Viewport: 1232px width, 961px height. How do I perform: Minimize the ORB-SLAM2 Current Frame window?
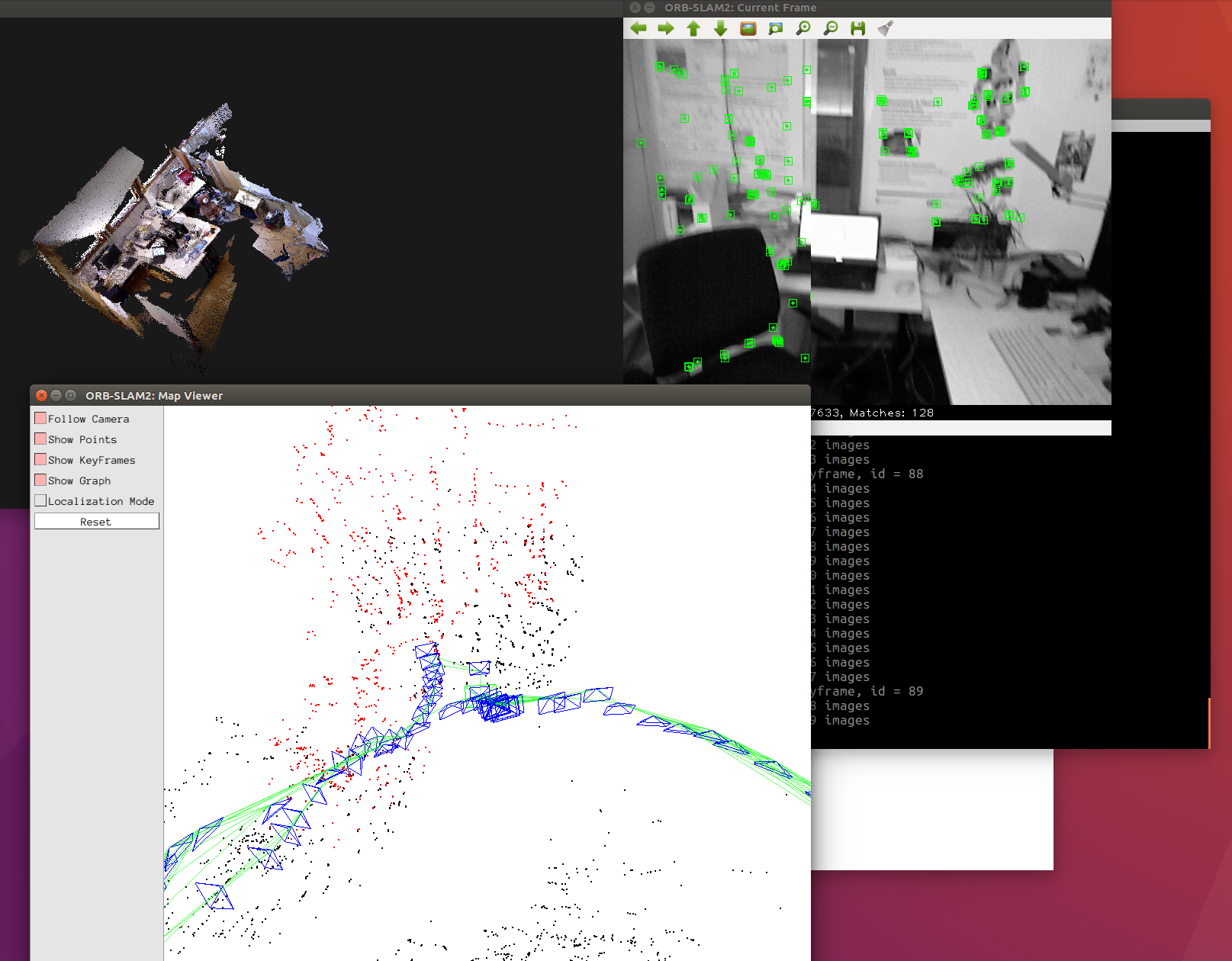[649, 7]
